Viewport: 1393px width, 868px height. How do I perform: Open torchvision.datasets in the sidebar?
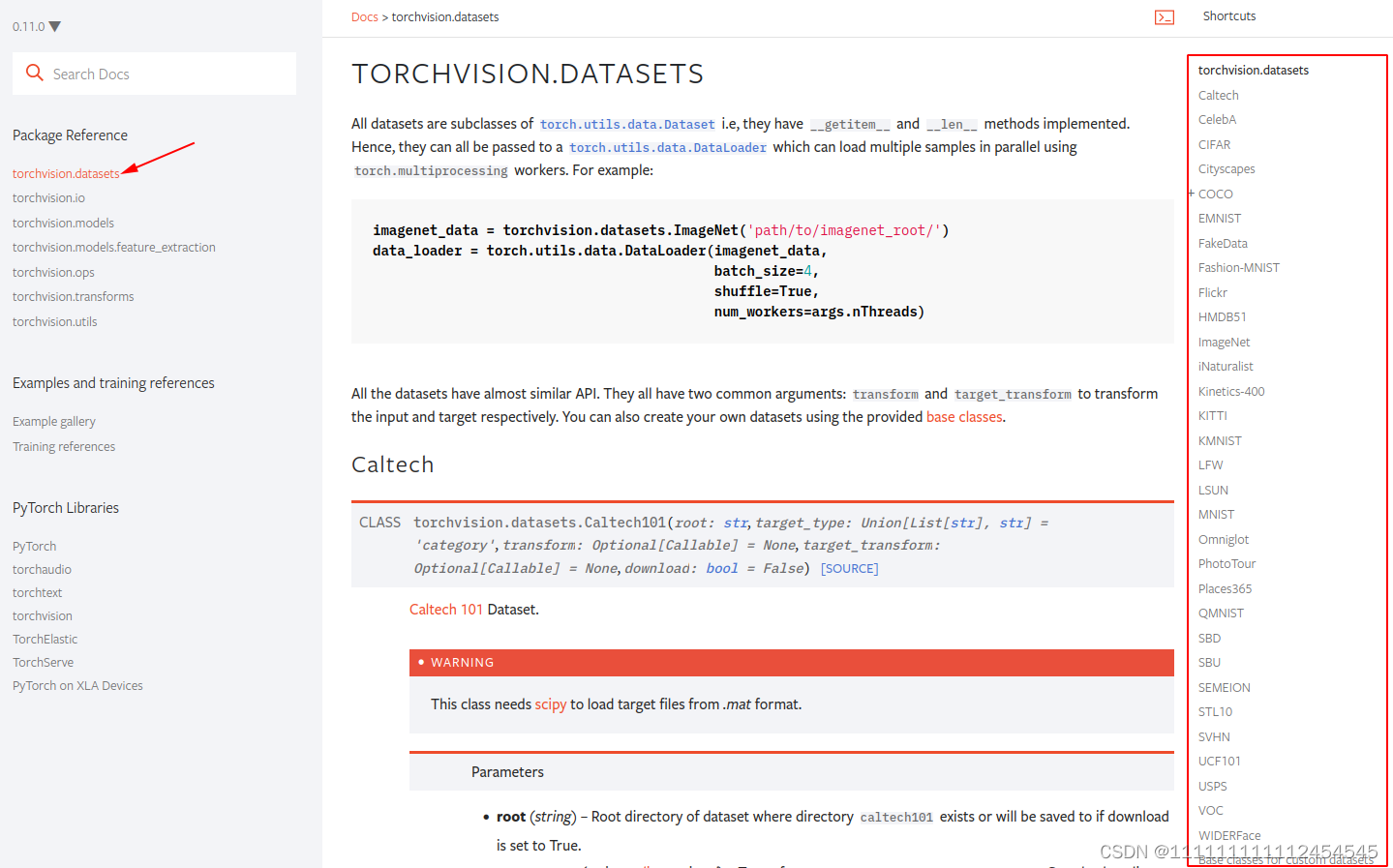click(66, 174)
